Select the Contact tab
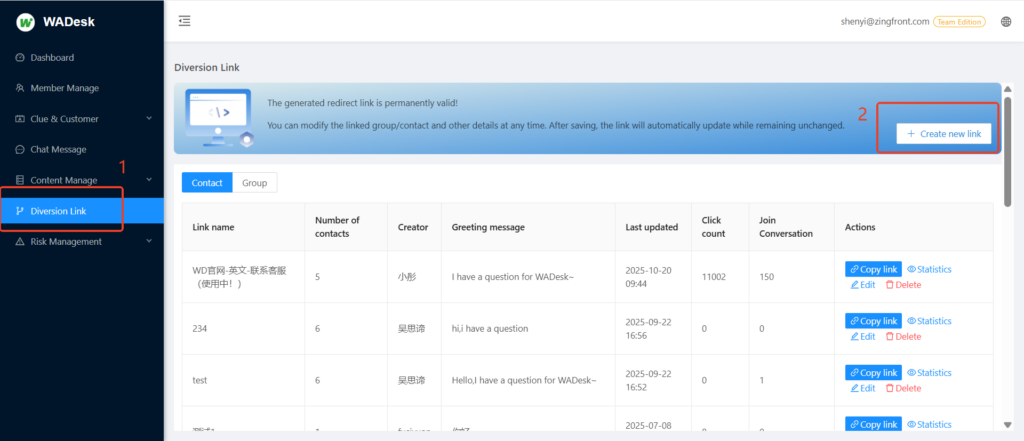Screen dimensions: 1024x441 (x=206, y=183)
